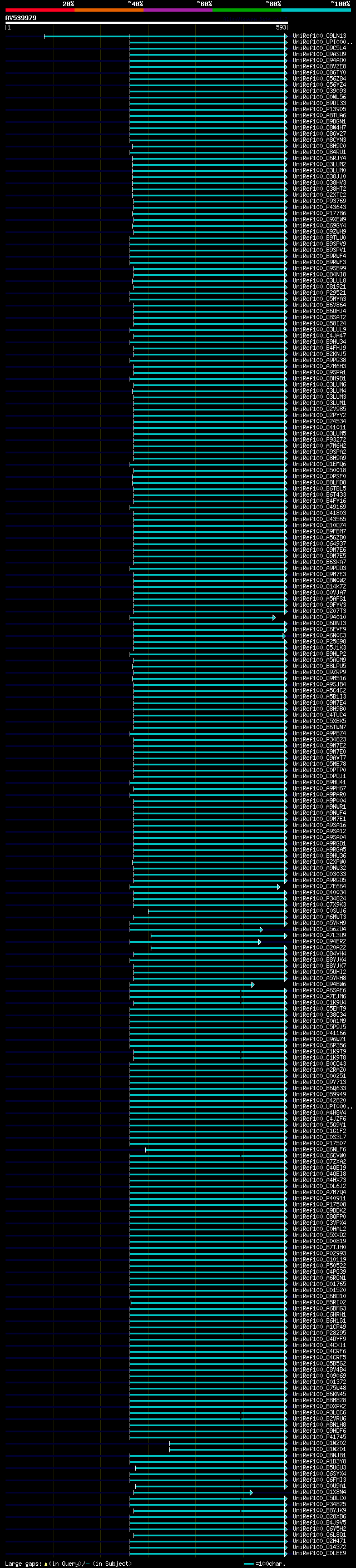Select hit label UniRef100_P13905

click(x=319, y=109)
